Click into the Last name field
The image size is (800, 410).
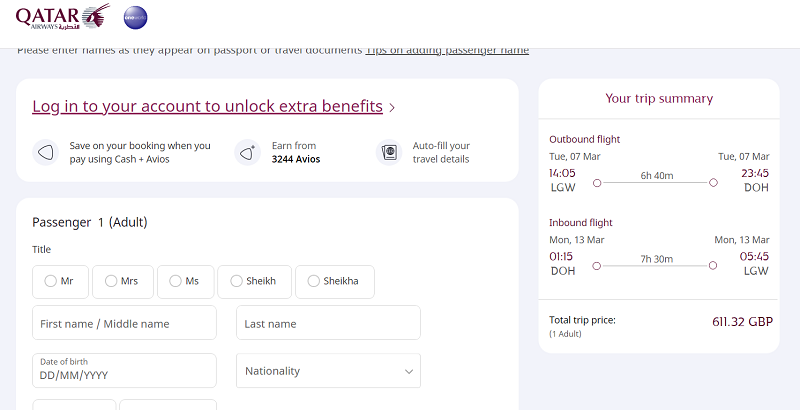tap(328, 323)
